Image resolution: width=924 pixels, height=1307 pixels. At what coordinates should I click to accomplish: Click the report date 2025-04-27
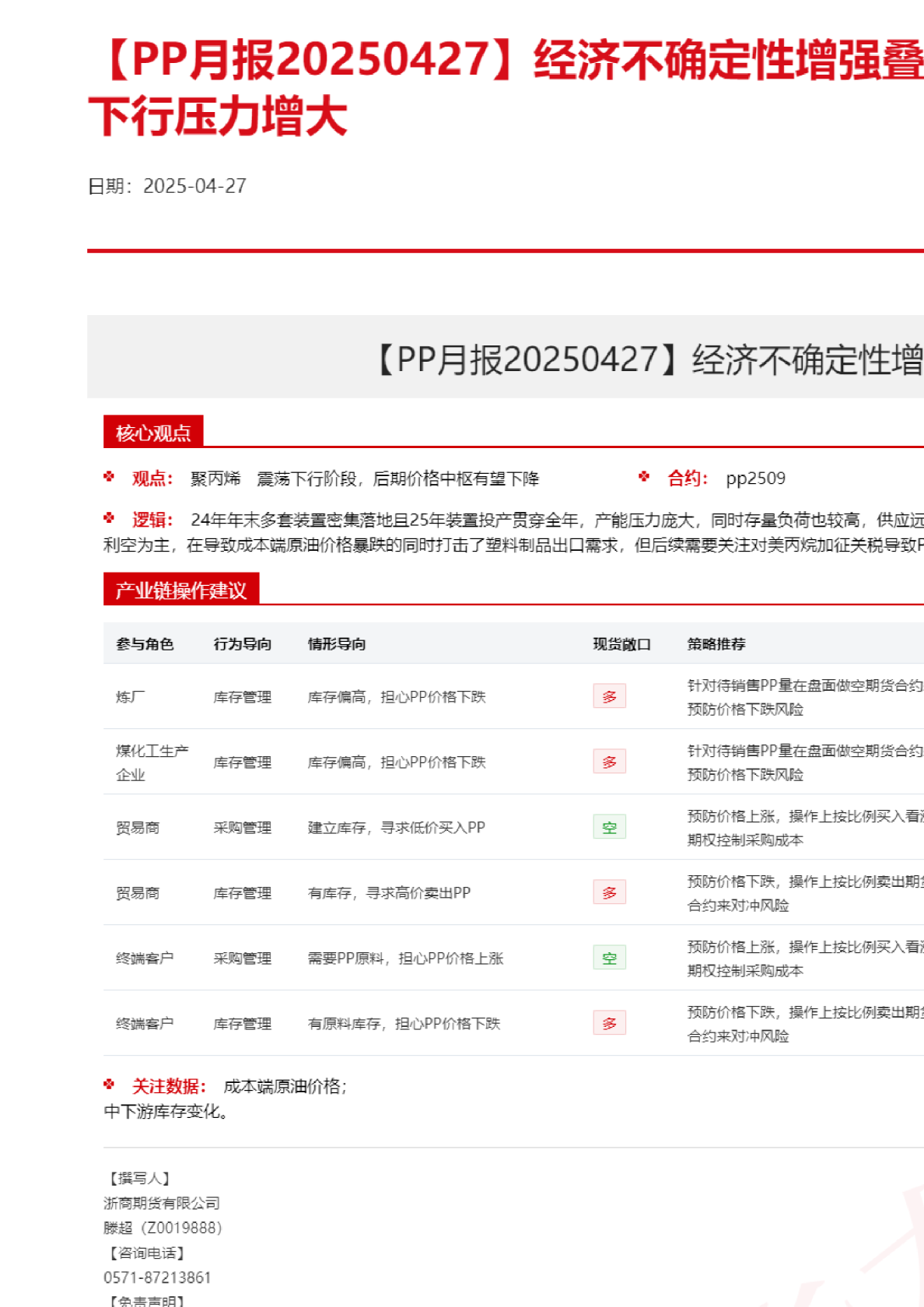pos(194,186)
